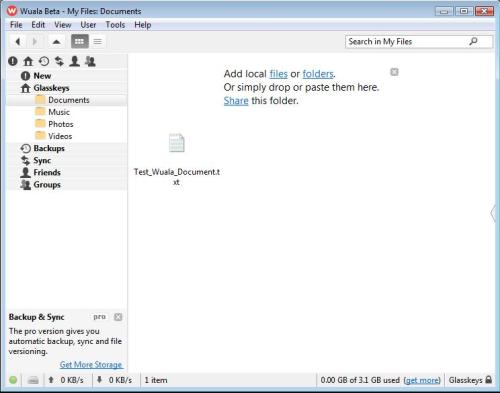Open the File menu

pyautogui.click(x=16, y=25)
